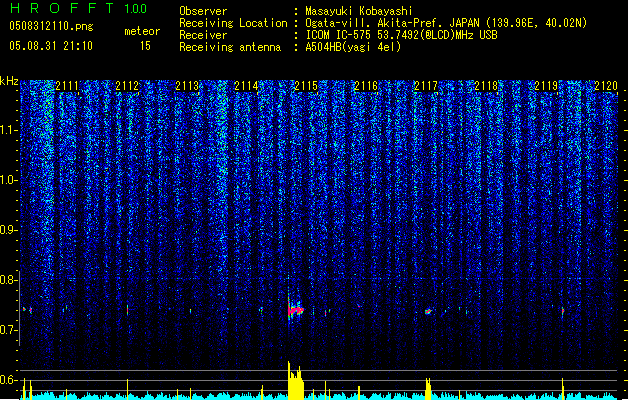Click the meteor count label
This screenshot has height=400, width=629.
142,31
